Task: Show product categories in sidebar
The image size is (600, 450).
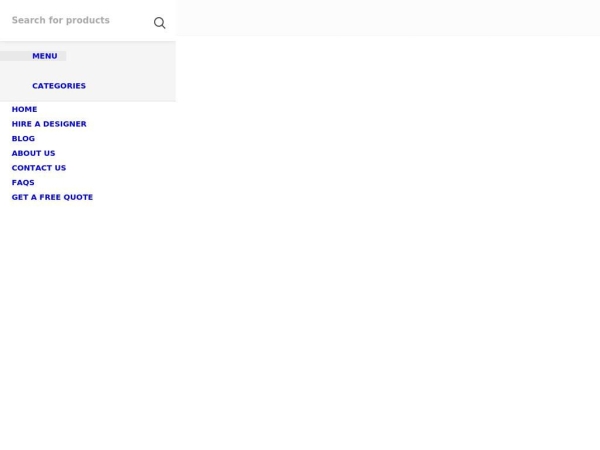Action: pyautogui.click(x=58, y=86)
